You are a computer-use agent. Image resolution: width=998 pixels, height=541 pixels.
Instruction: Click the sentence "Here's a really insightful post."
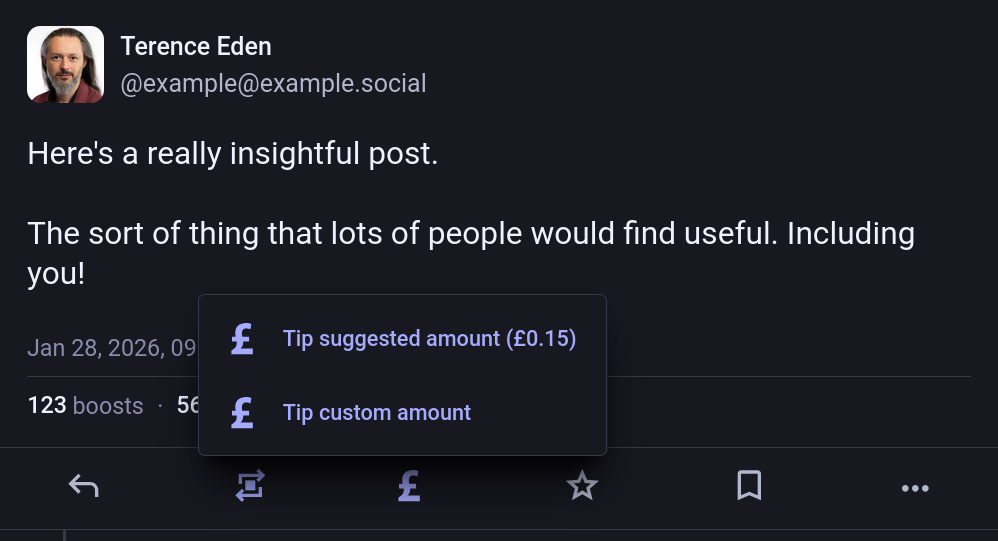pyautogui.click(x=232, y=154)
